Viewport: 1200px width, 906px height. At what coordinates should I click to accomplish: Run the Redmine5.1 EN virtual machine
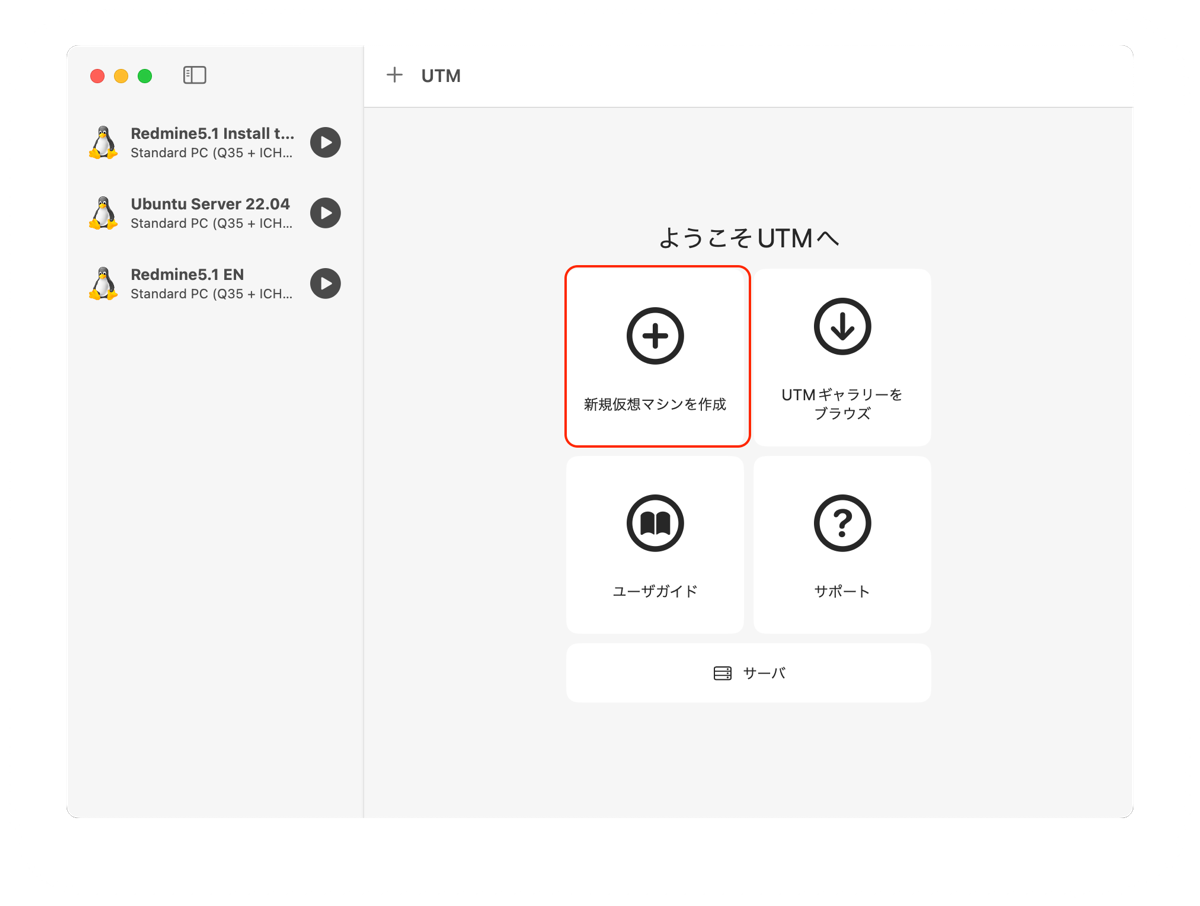click(325, 284)
